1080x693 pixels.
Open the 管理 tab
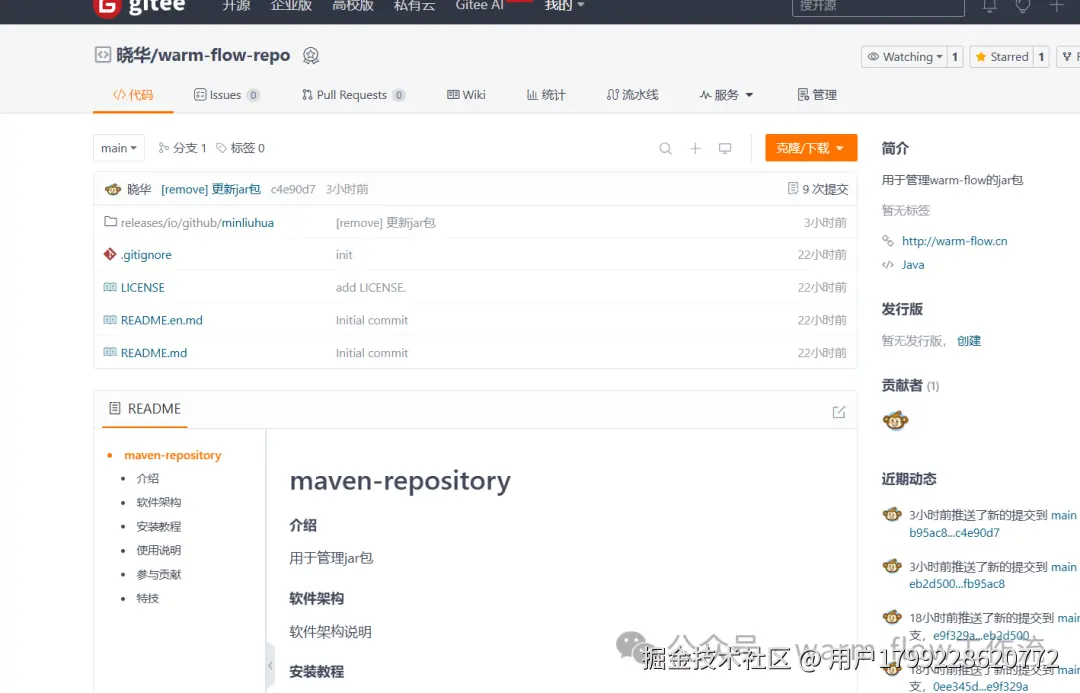point(817,95)
